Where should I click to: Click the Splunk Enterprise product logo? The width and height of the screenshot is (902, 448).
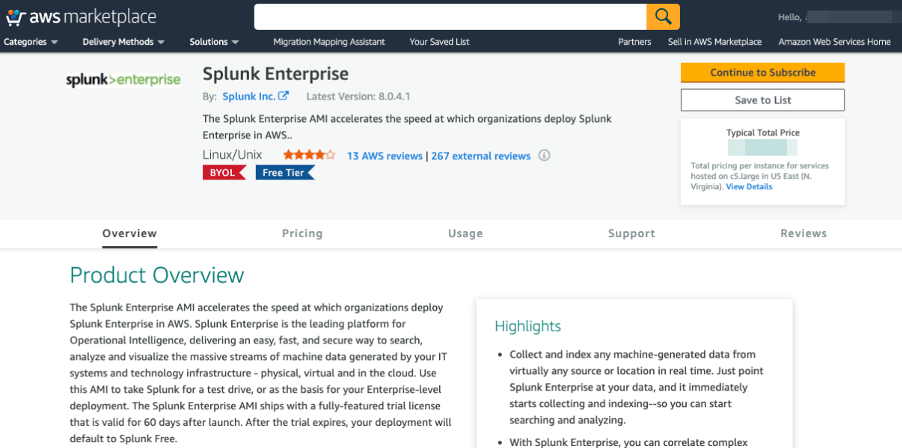[123, 80]
